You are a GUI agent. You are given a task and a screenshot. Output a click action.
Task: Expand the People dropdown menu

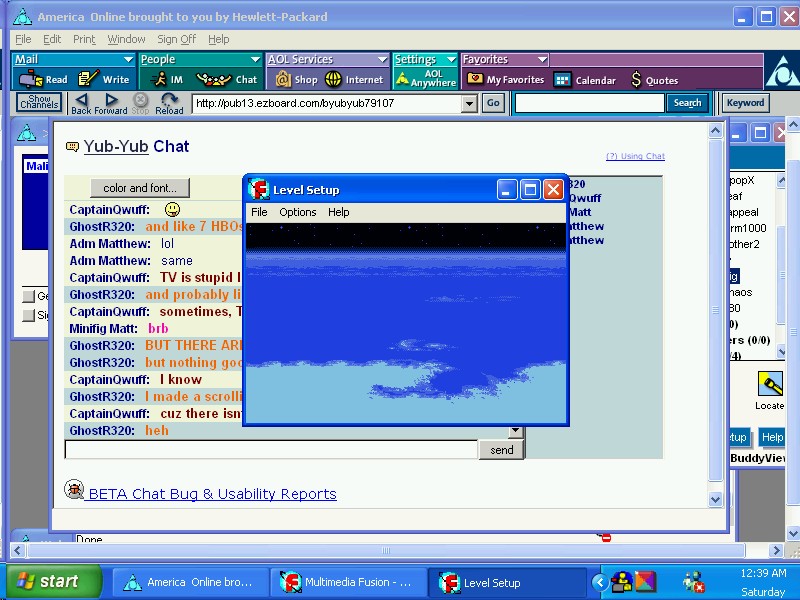coord(255,60)
